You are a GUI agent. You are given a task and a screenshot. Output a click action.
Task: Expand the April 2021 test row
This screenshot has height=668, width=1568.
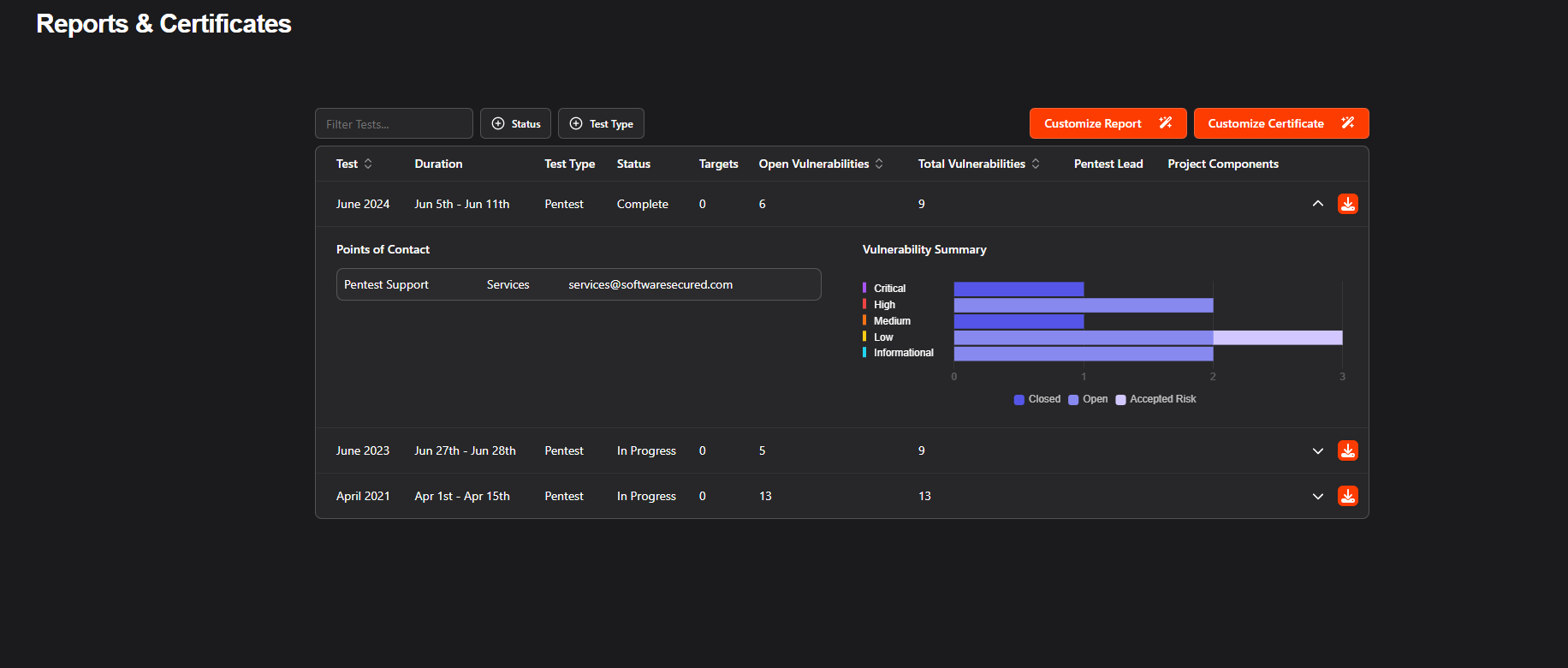point(1317,496)
